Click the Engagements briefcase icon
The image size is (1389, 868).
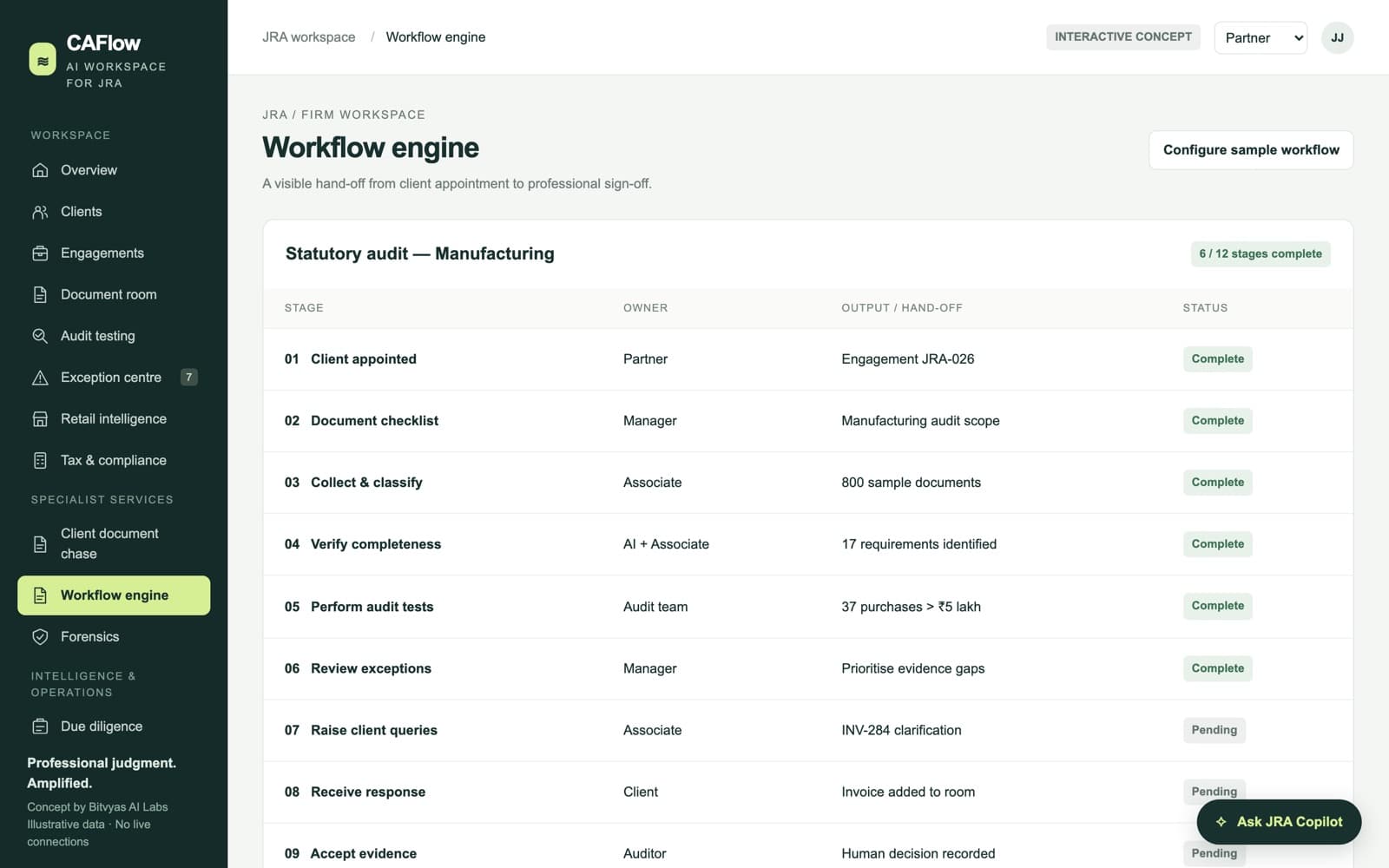click(40, 253)
